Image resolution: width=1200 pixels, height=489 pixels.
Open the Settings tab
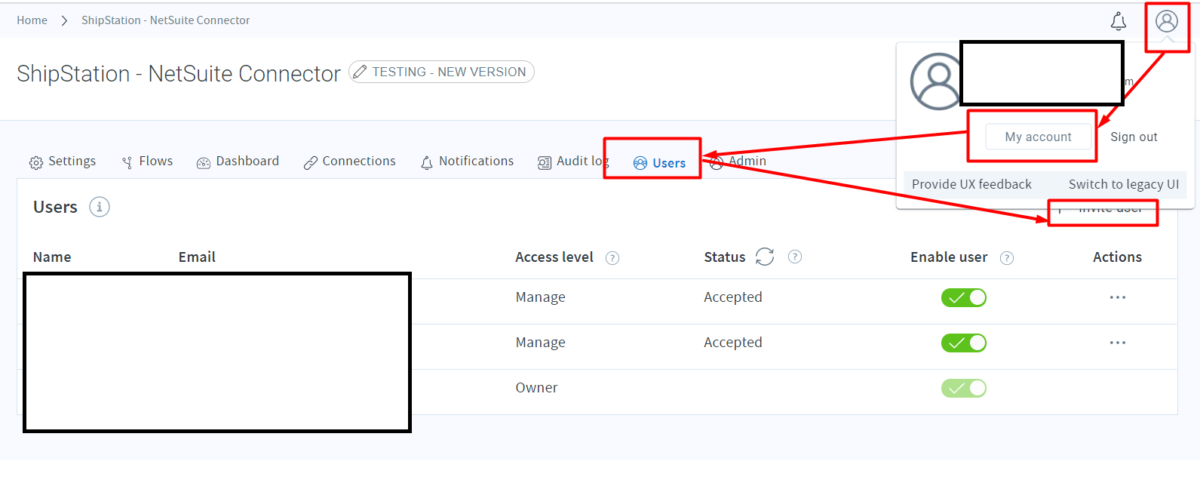tap(62, 161)
